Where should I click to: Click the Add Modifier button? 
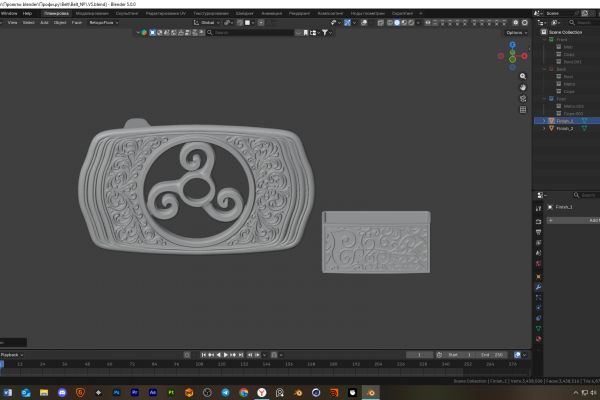[573, 220]
